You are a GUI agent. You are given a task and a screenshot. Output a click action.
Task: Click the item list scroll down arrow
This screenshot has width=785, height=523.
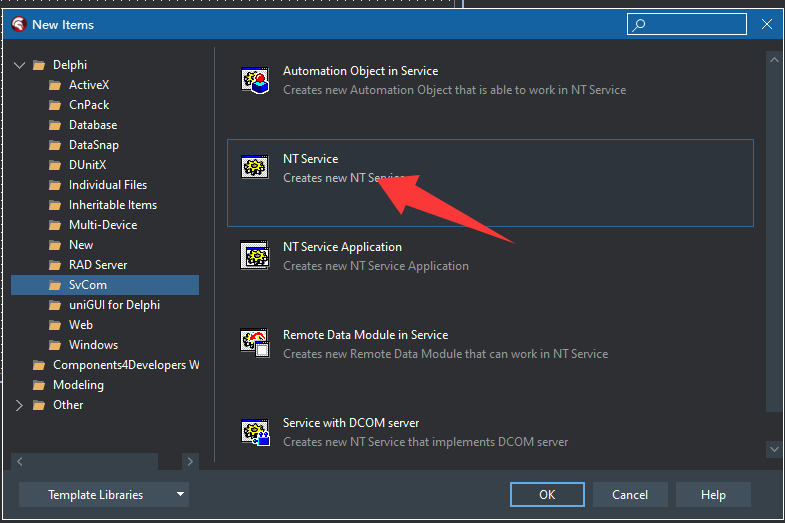(774, 449)
